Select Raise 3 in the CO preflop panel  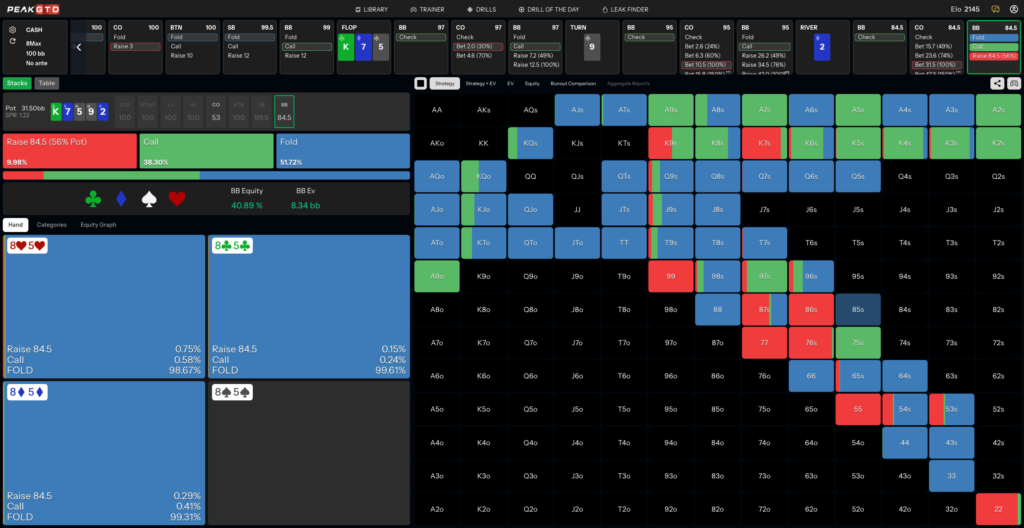136,46
